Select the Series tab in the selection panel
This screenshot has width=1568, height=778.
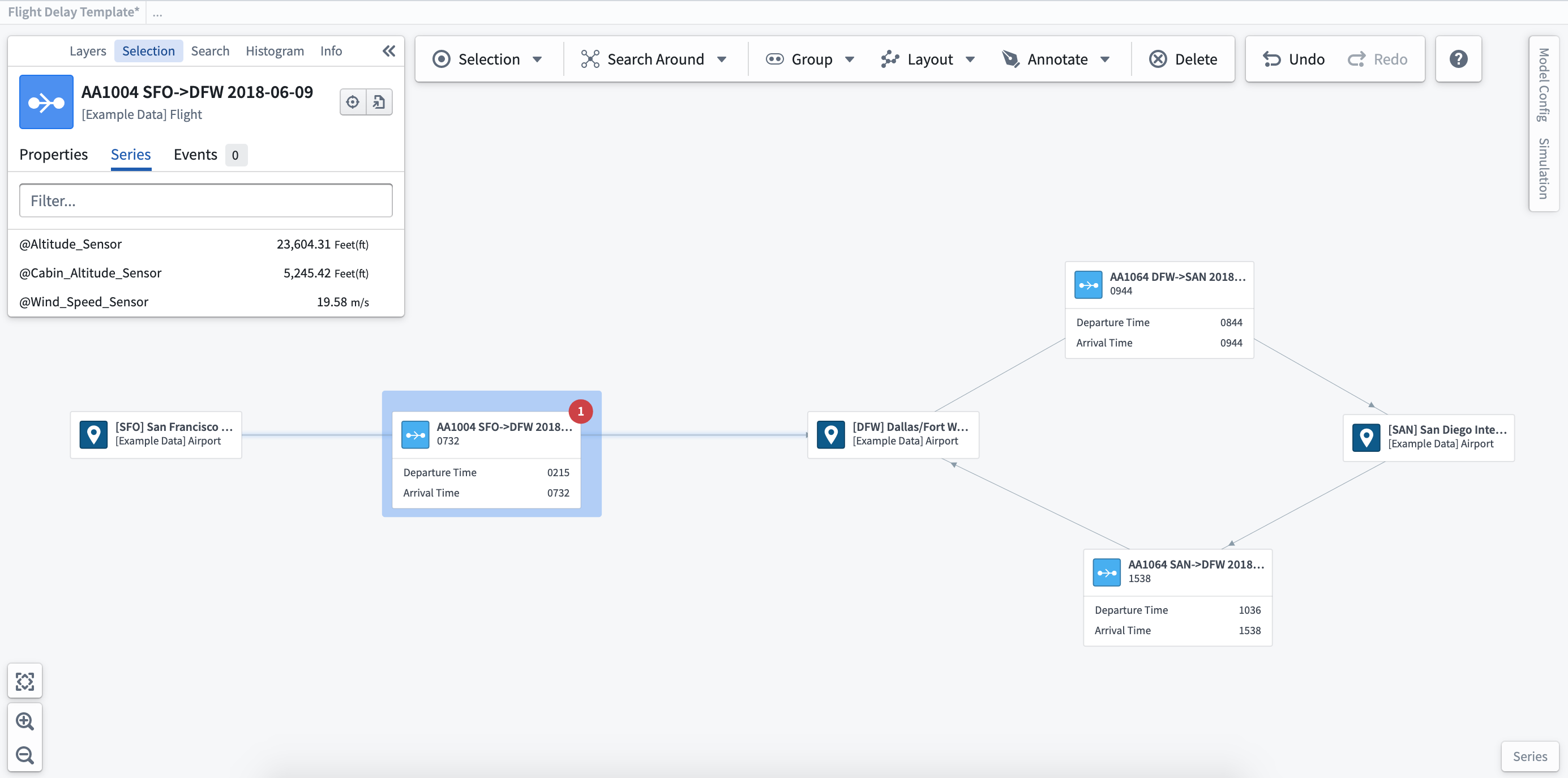[x=131, y=155]
